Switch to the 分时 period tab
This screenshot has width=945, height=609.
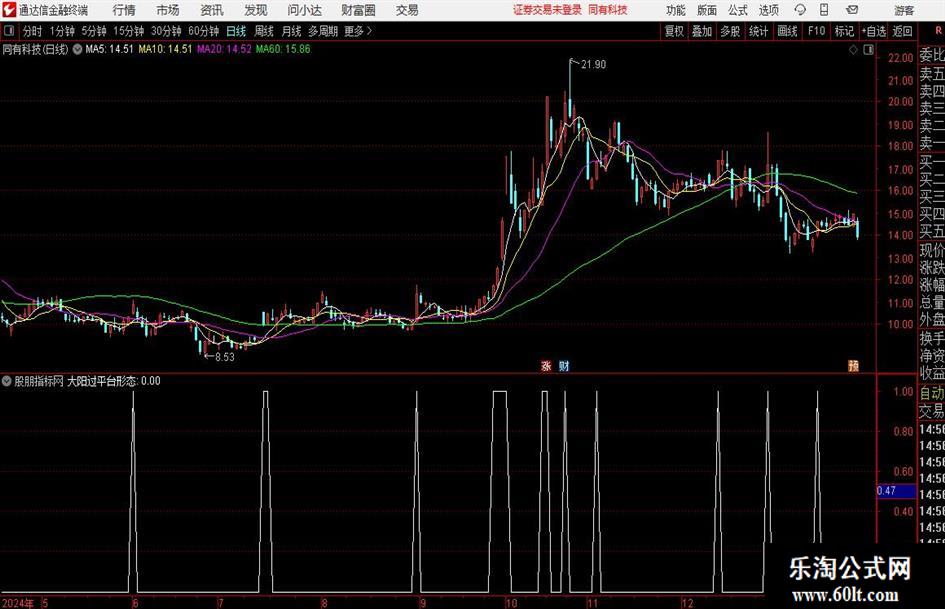coord(33,31)
